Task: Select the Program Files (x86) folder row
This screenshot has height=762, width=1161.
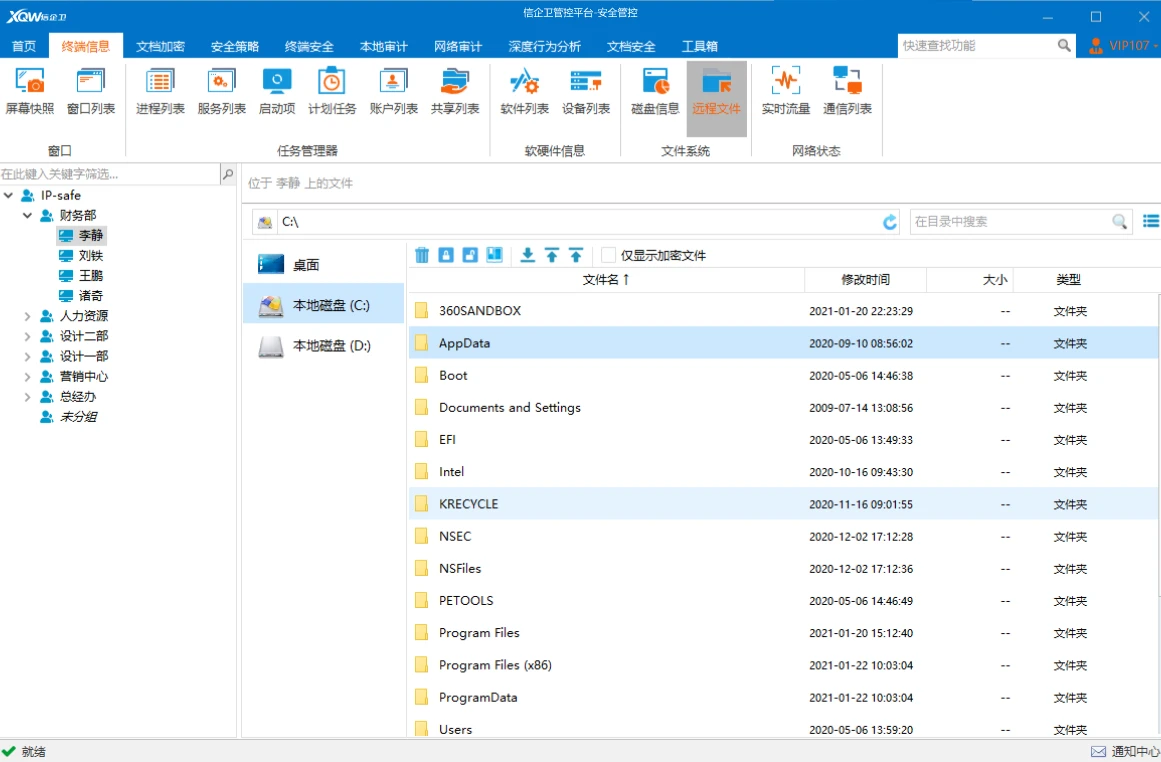Action: [x=784, y=665]
